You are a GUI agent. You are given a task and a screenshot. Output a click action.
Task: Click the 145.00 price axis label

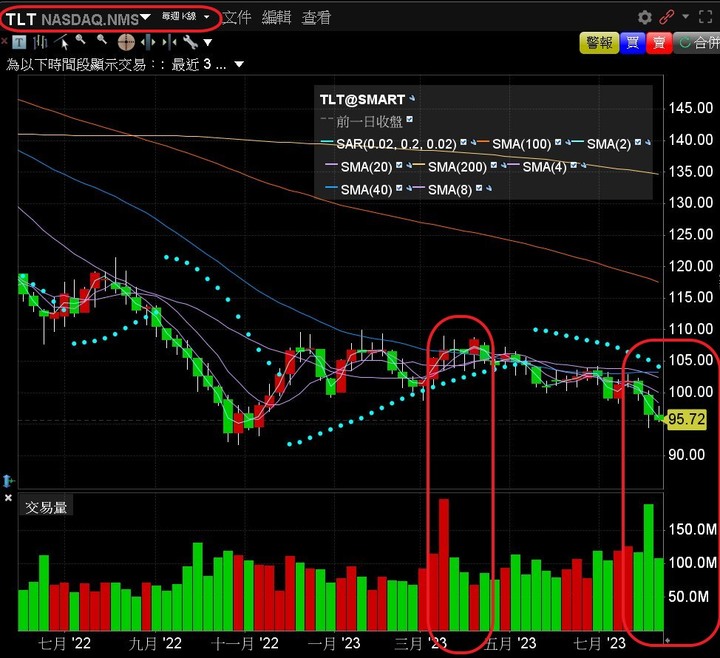tap(691, 108)
